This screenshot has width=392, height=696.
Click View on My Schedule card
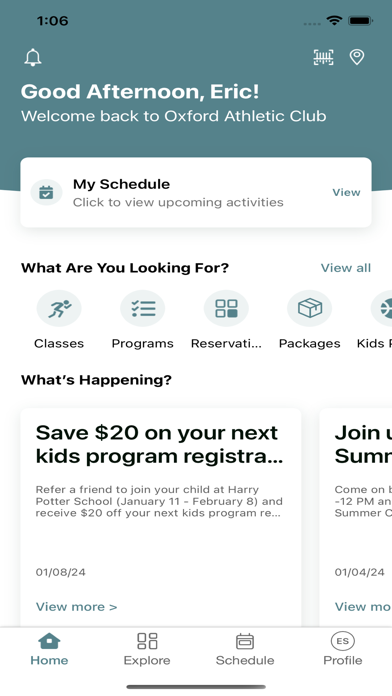(346, 193)
